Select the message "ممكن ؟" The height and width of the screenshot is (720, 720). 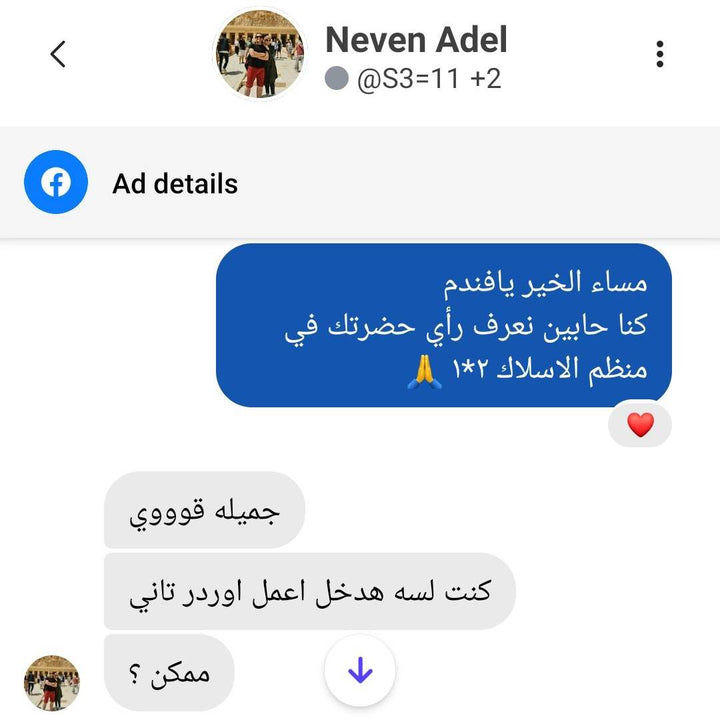pos(169,673)
